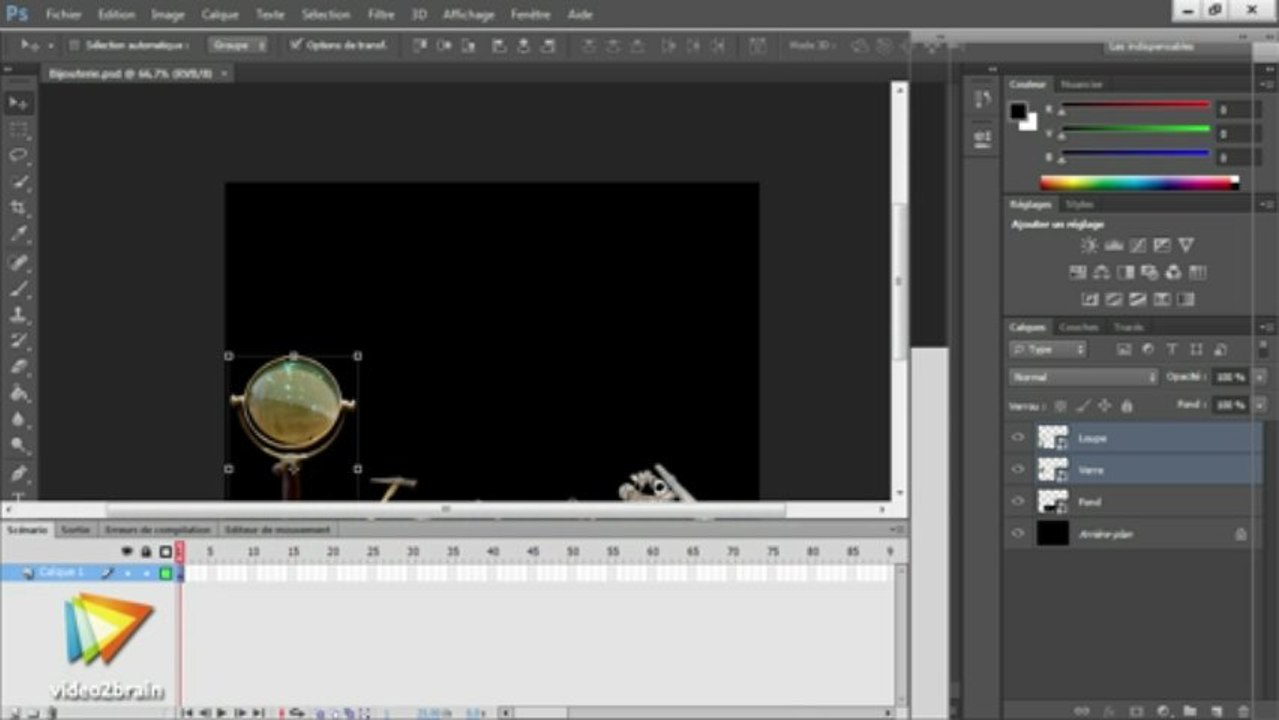Open the Fichier menu
The height and width of the screenshot is (720, 1279).
click(x=64, y=14)
